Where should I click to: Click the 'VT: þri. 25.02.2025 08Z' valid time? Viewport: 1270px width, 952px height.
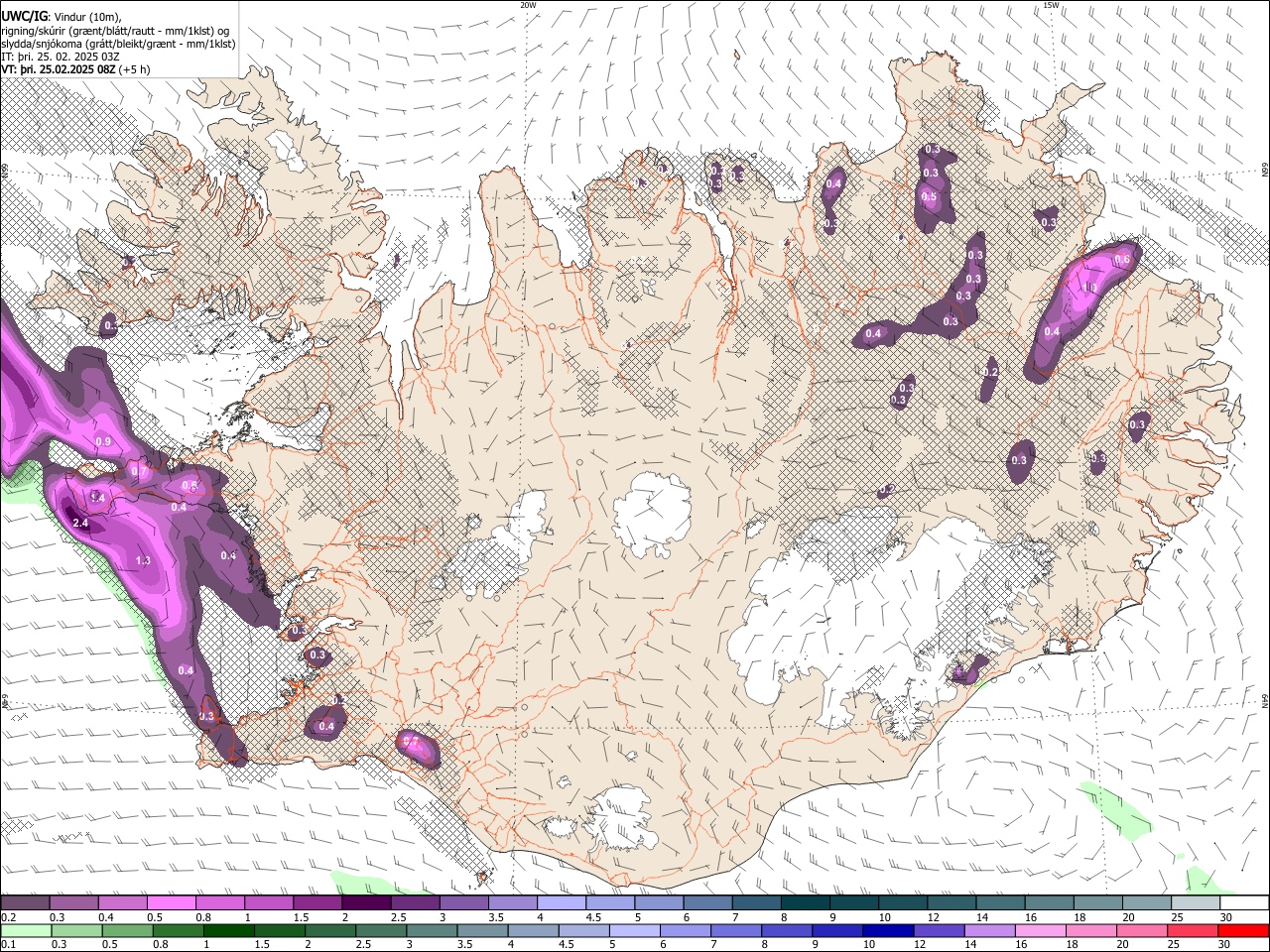(58, 69)
